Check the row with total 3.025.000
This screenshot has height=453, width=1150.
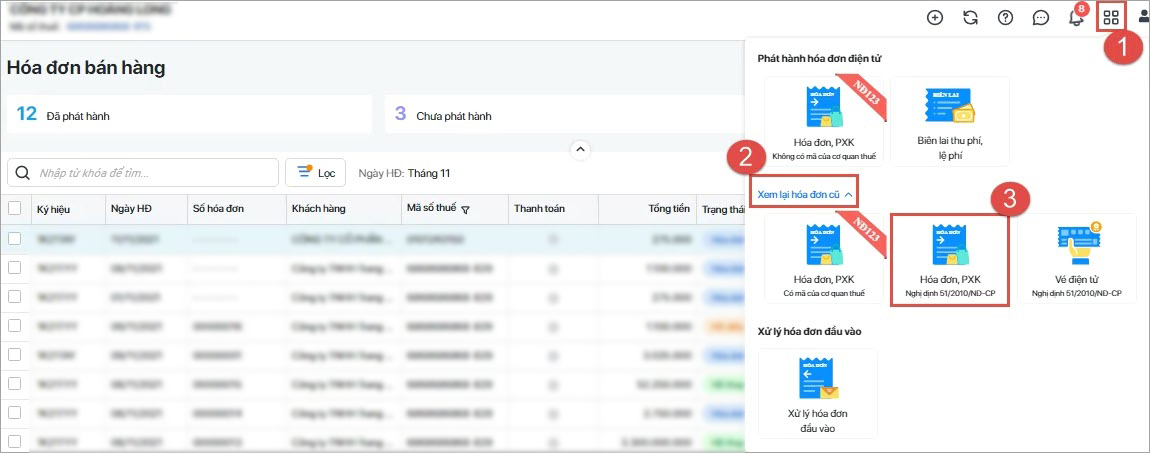click(x=15, y=354)
